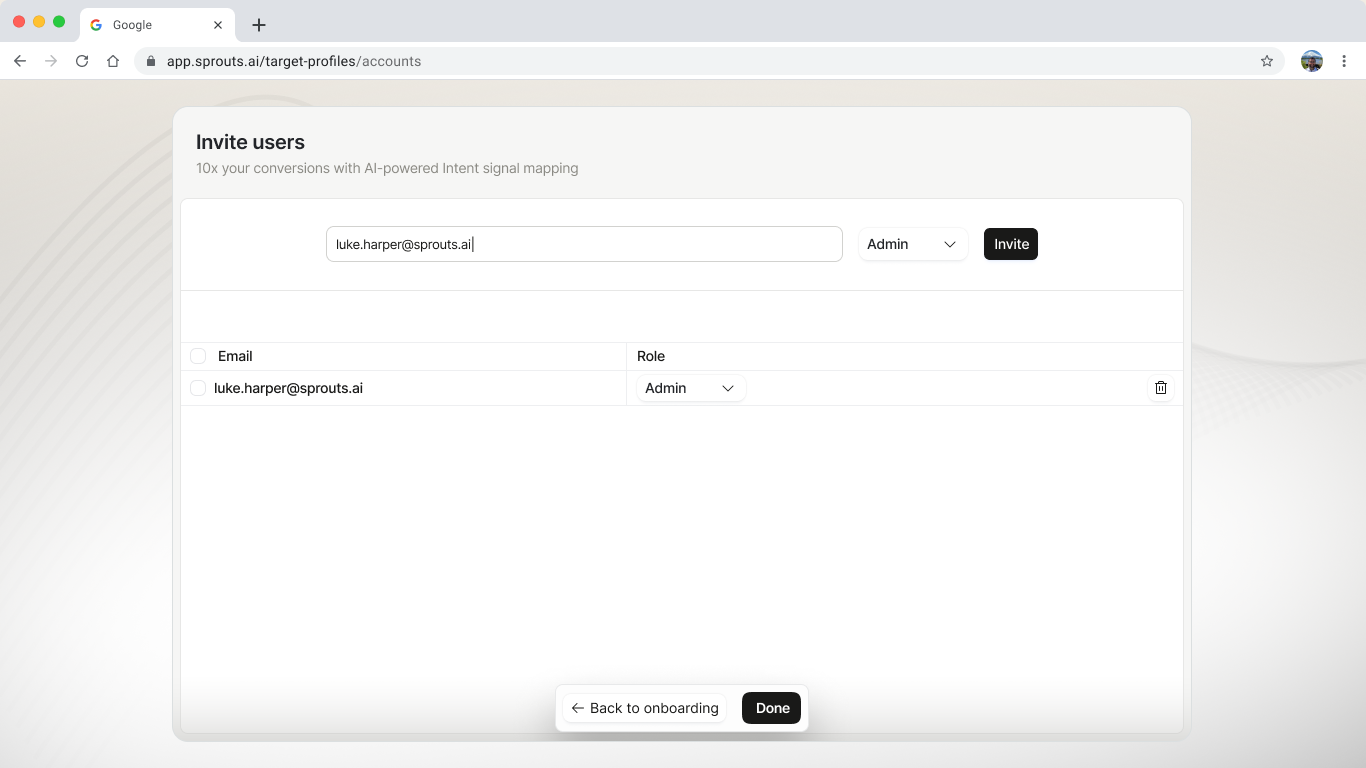Screen dimensions: 1366x768
Task: Open the Chrome three-dot menu
Action: pos(1345,61)
